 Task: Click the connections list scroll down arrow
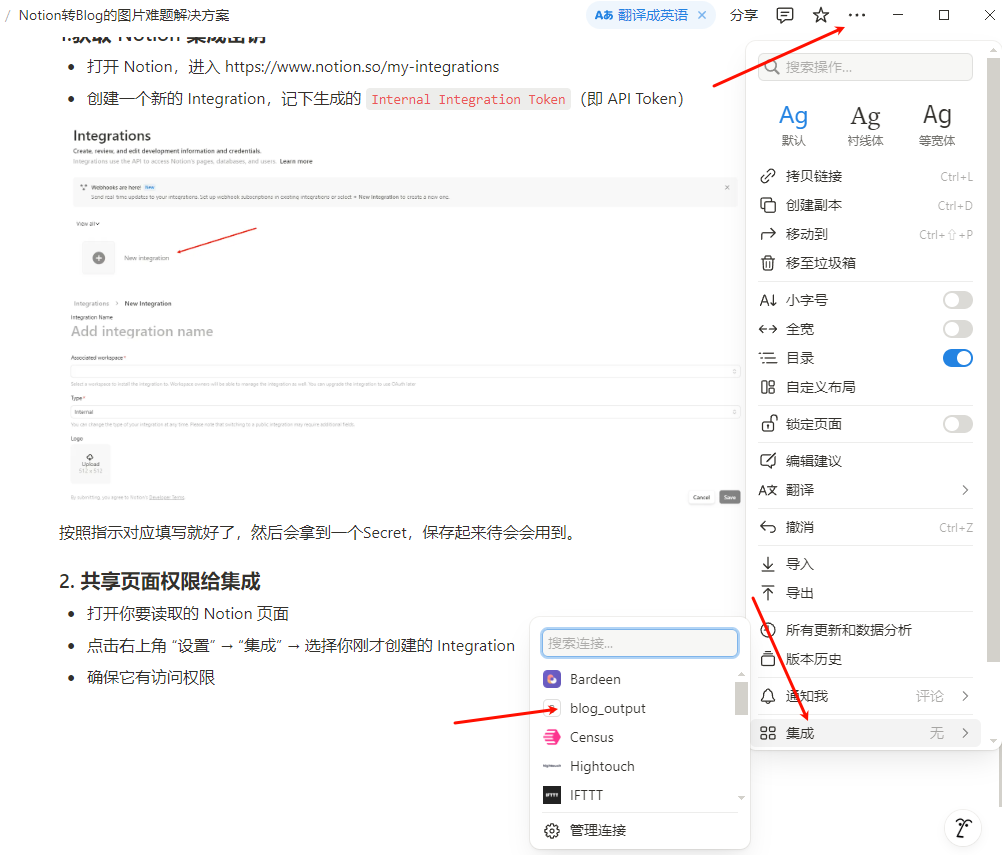coord(741,797)
